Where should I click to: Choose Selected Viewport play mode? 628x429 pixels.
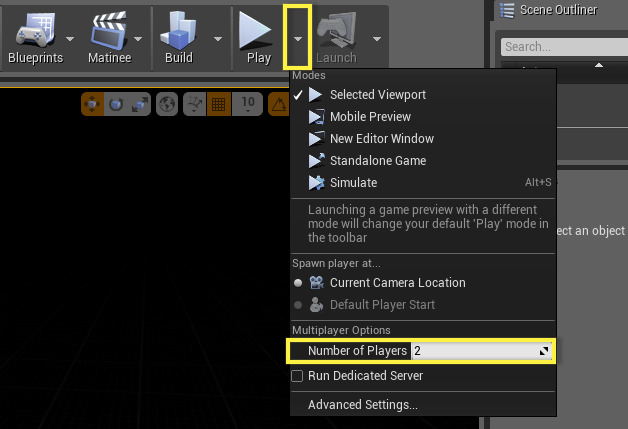[x=423, y=95]
